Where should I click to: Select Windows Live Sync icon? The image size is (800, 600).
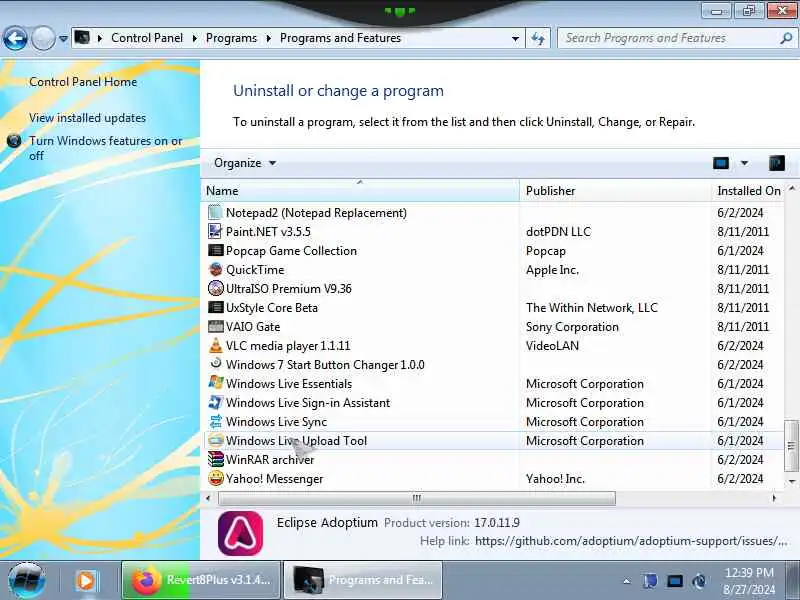[x=215, y=421]
